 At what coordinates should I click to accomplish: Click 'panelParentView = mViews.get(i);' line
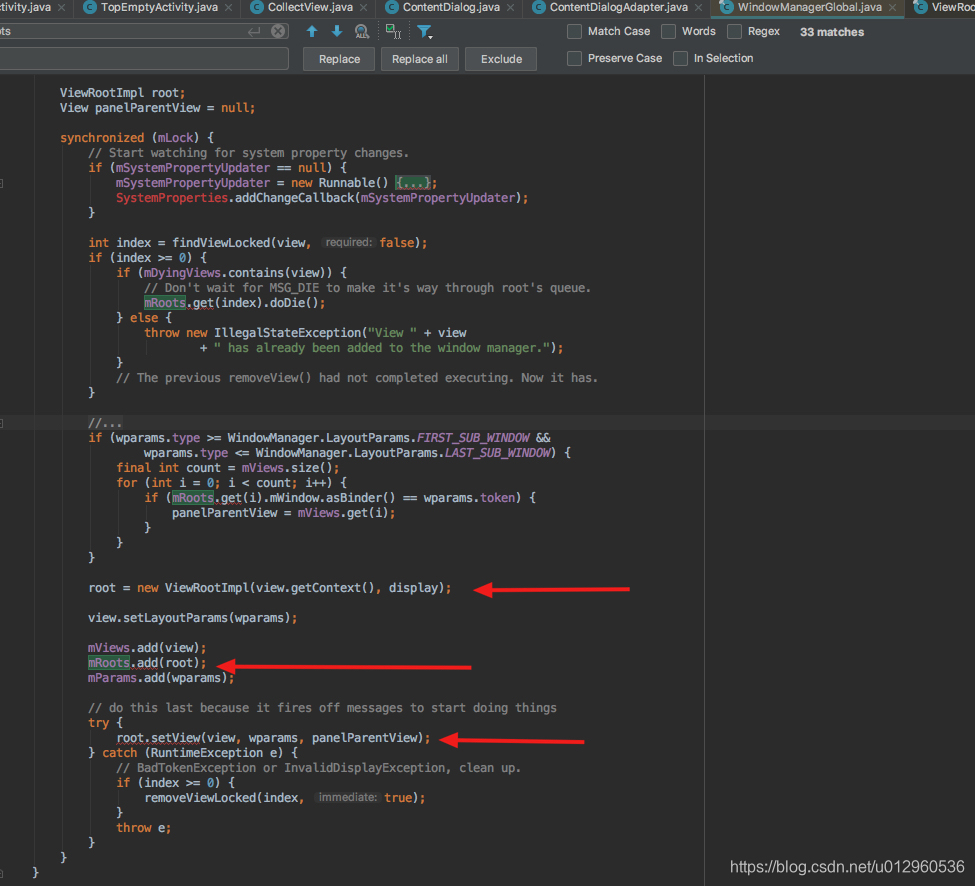click(284, 513)
